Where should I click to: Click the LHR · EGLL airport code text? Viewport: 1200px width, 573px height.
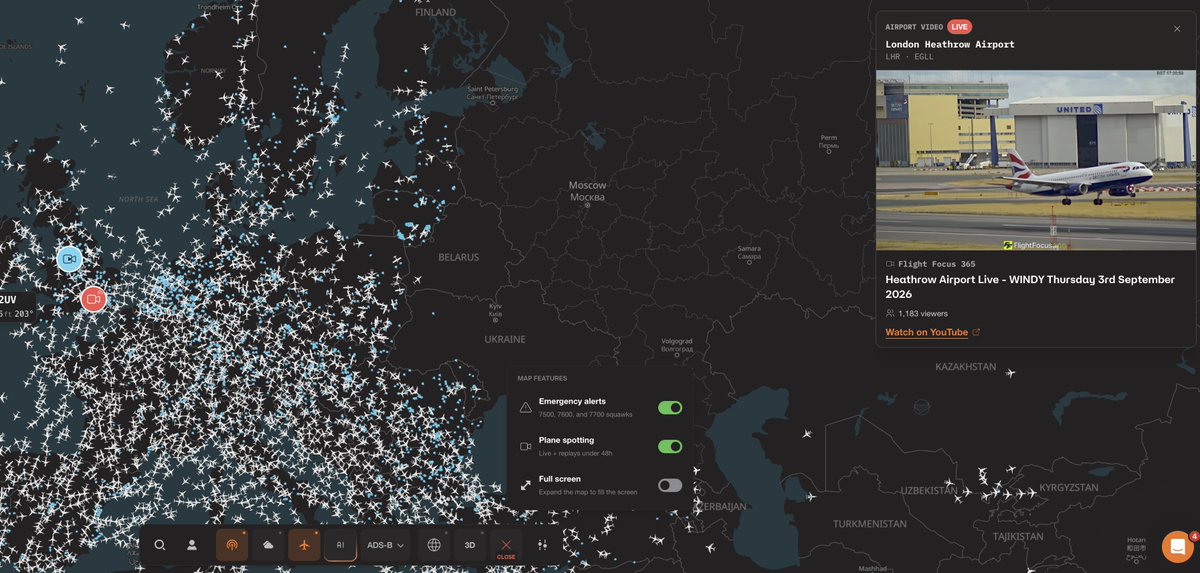tap(909, 57)
